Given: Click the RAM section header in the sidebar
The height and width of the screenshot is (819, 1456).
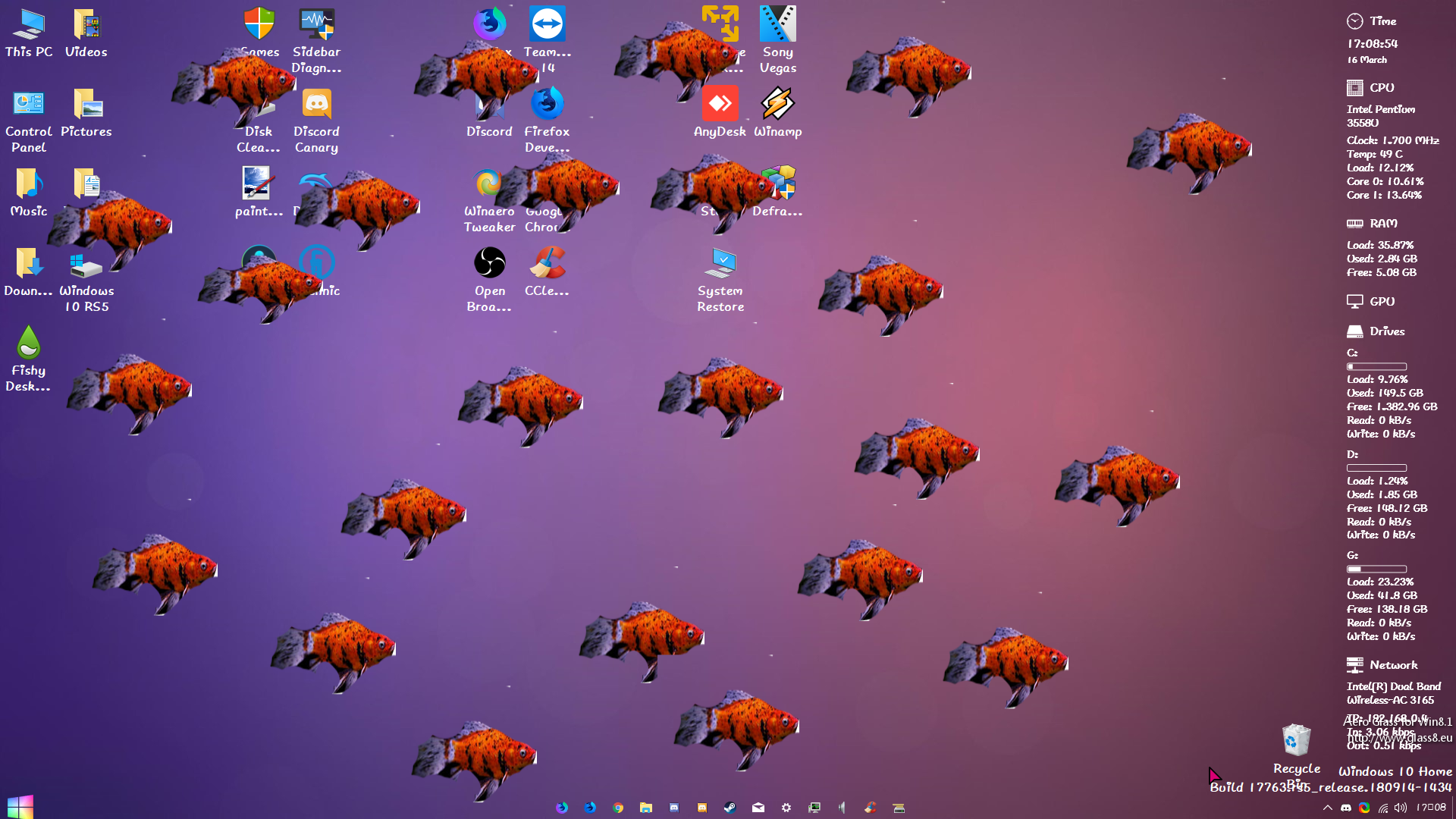Looking at the screenshot, I should point(1372,224).
